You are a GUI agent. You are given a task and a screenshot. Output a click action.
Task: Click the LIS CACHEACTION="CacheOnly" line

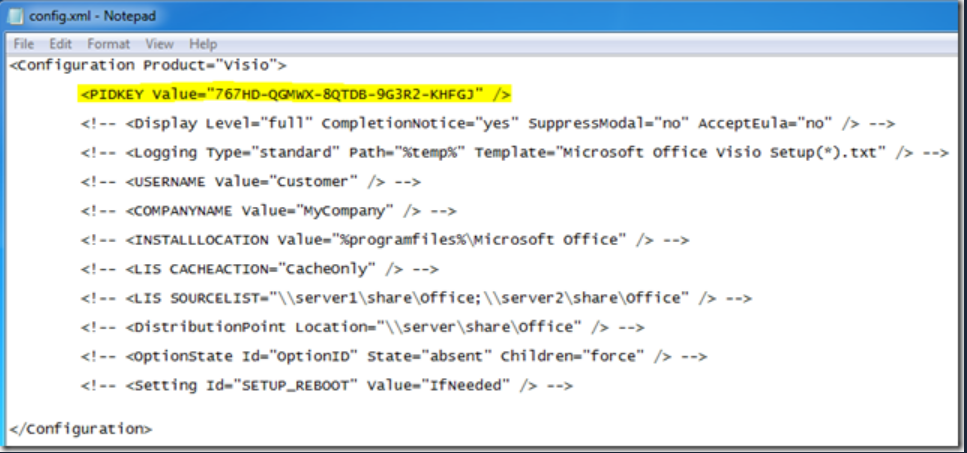(260, 269)
